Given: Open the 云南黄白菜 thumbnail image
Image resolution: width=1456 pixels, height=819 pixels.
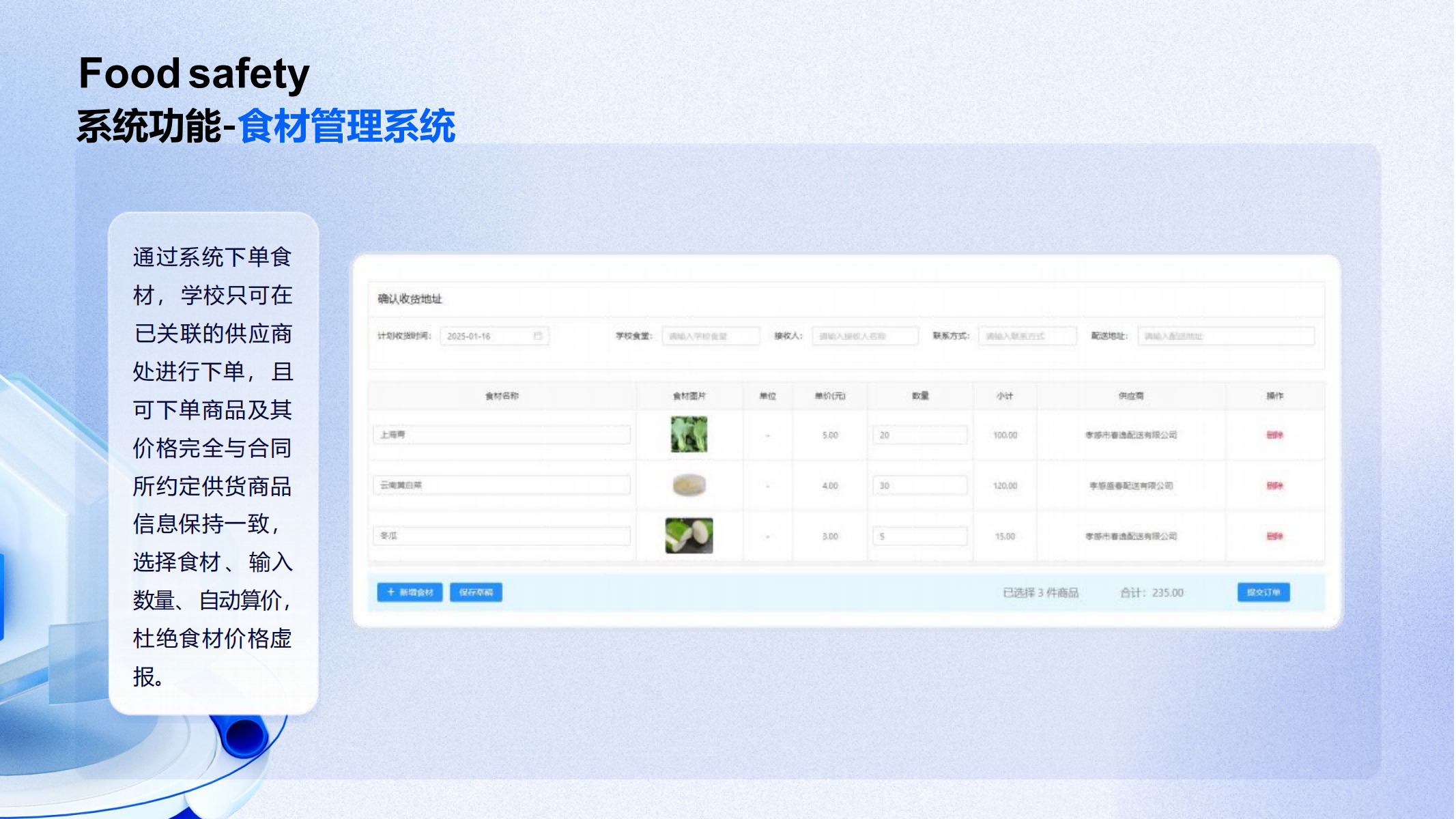Looking at the screenshot, I should pos(689,485).
